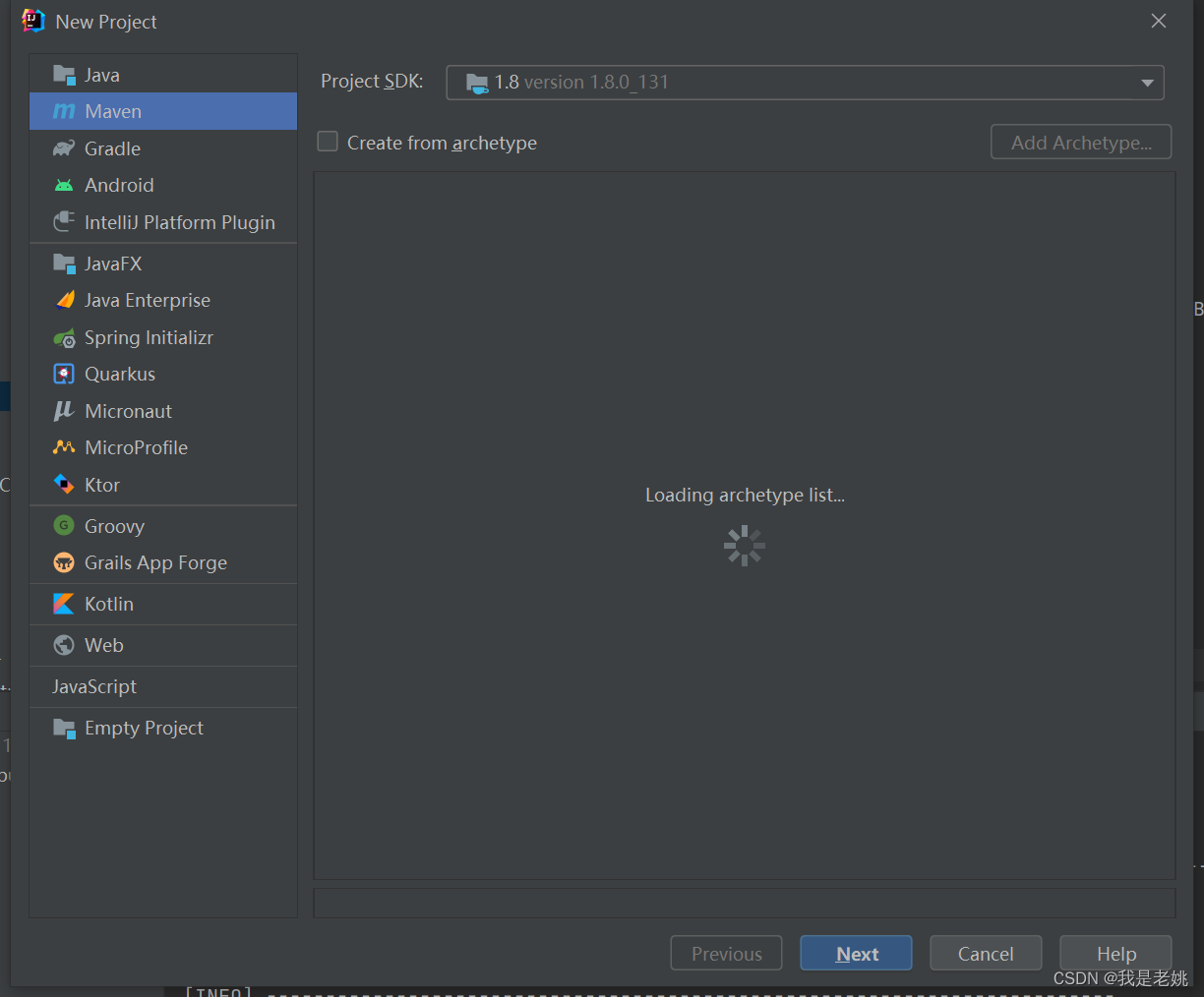
Task: Select IntelliJ Platform Plugin entry
Action: (163, 222)
